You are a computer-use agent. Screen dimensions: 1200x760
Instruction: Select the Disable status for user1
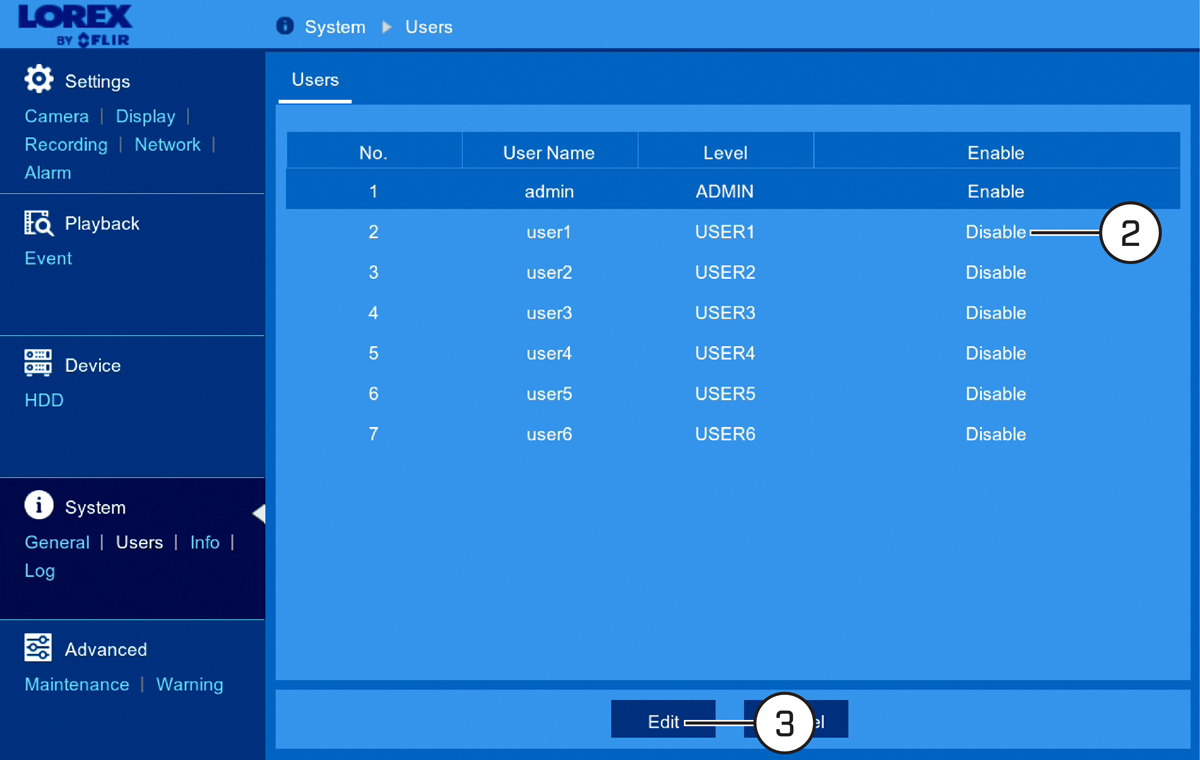pos(996,232)
